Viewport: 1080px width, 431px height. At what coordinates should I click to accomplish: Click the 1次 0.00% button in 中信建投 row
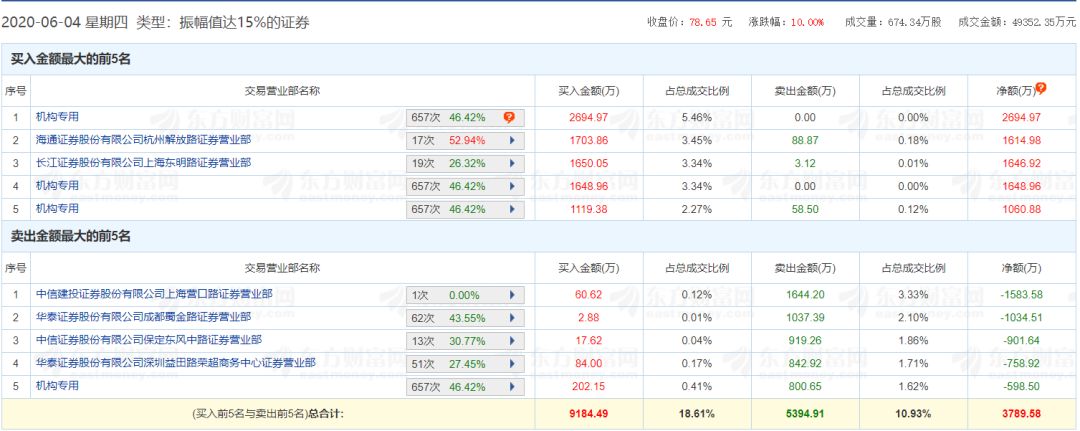pos(465,295)
